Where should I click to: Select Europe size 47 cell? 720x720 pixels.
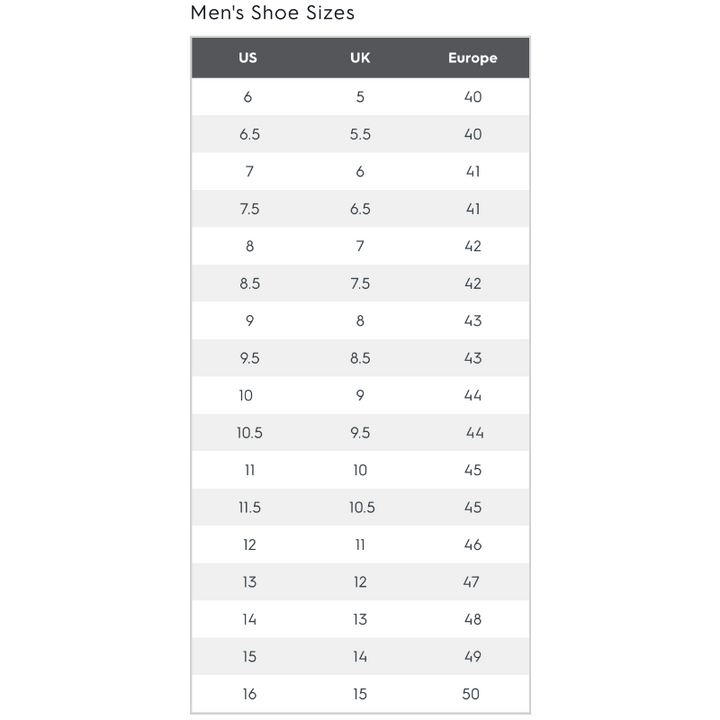[x=472, y=582]
